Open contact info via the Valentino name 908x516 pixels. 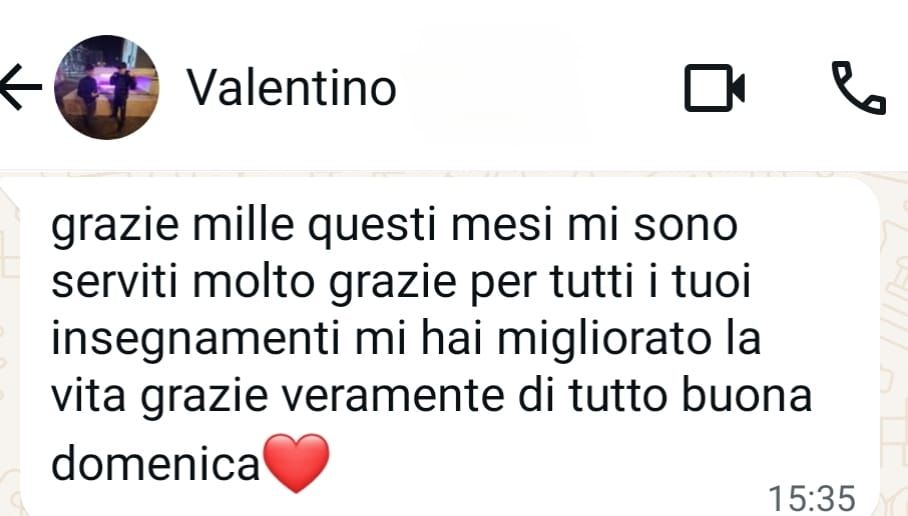click(x=291, y=87)
